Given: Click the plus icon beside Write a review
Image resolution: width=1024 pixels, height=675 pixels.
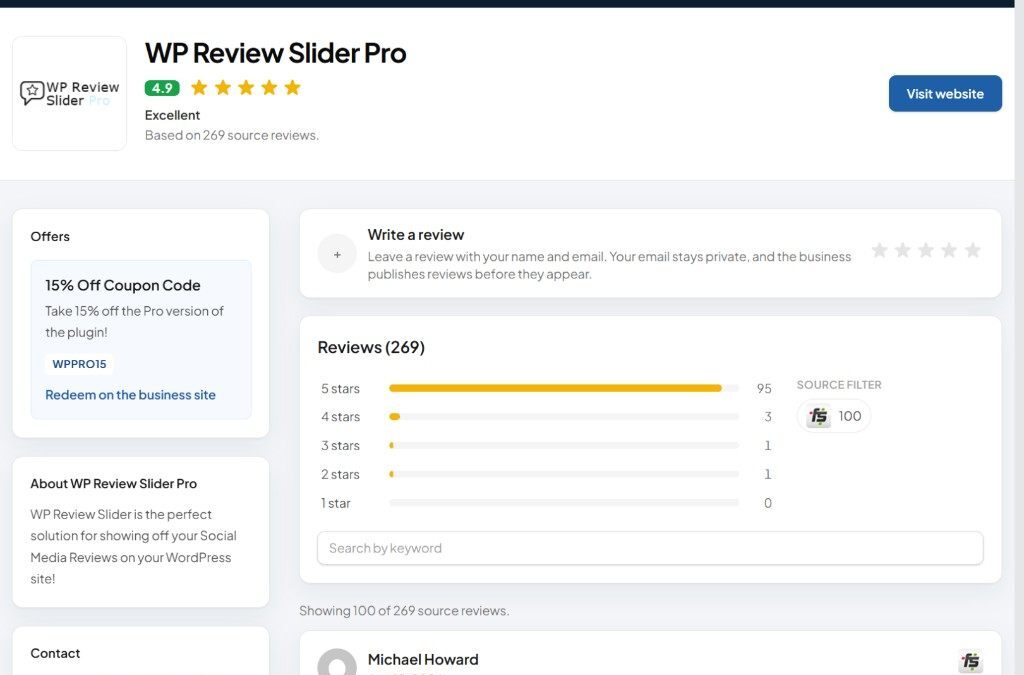Looking at the screenshot, I should click(337, 254).
